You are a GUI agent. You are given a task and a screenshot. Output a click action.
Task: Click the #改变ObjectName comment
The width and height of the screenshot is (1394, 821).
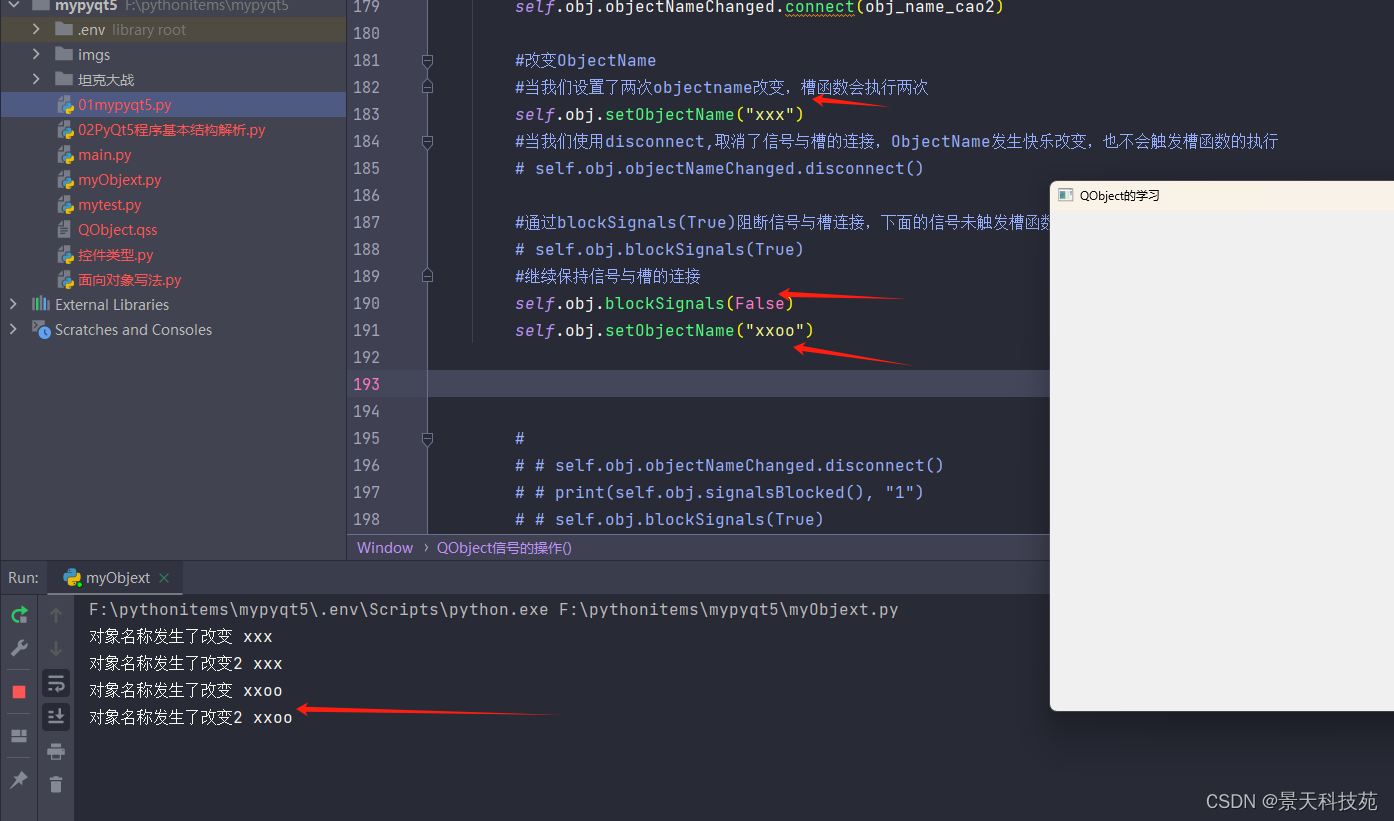pos(586,60)
